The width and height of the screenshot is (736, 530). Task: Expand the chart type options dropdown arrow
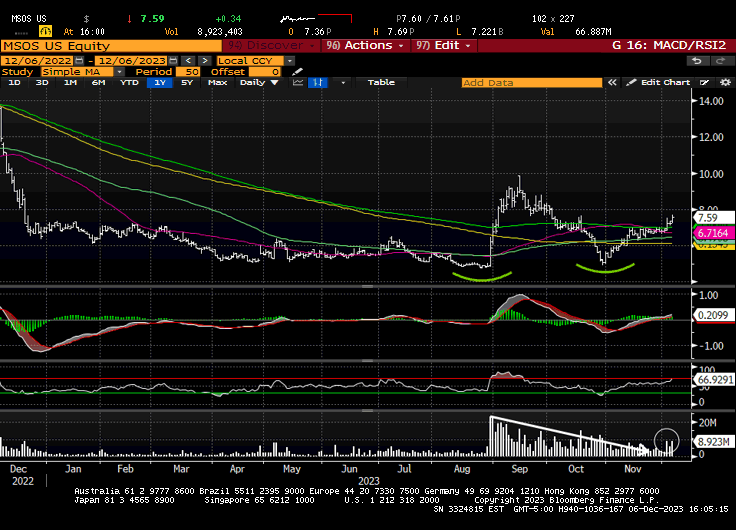tap(343, 83)
